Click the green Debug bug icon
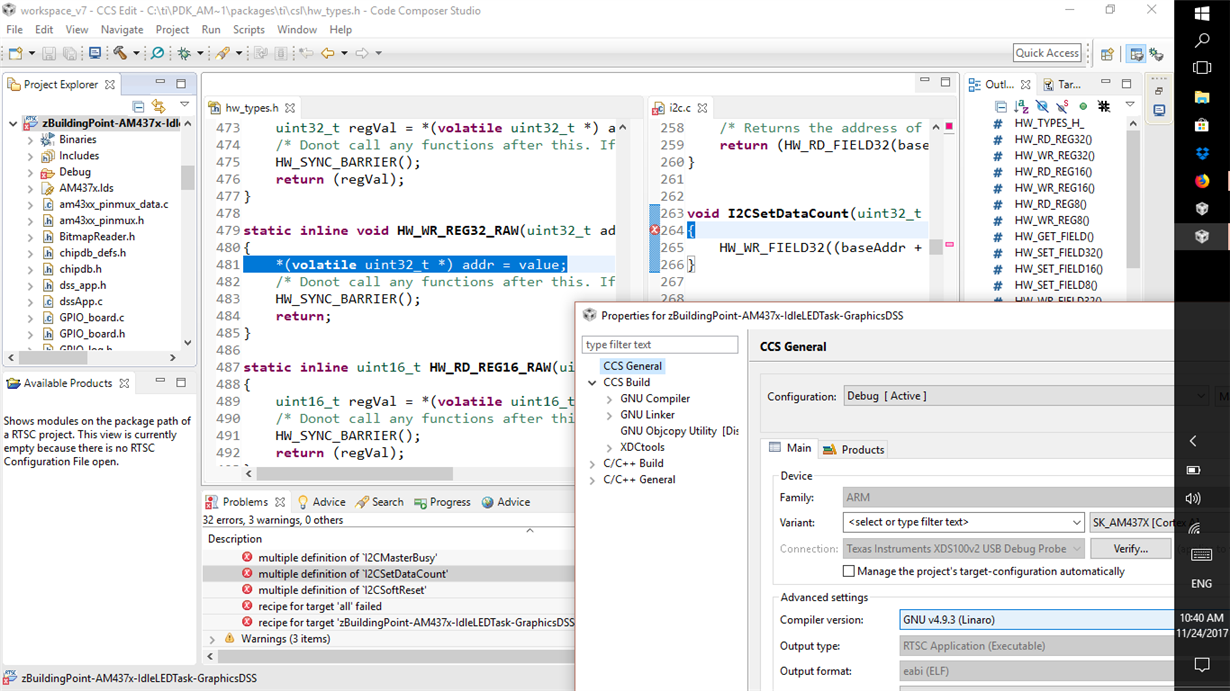 (184, 53)
